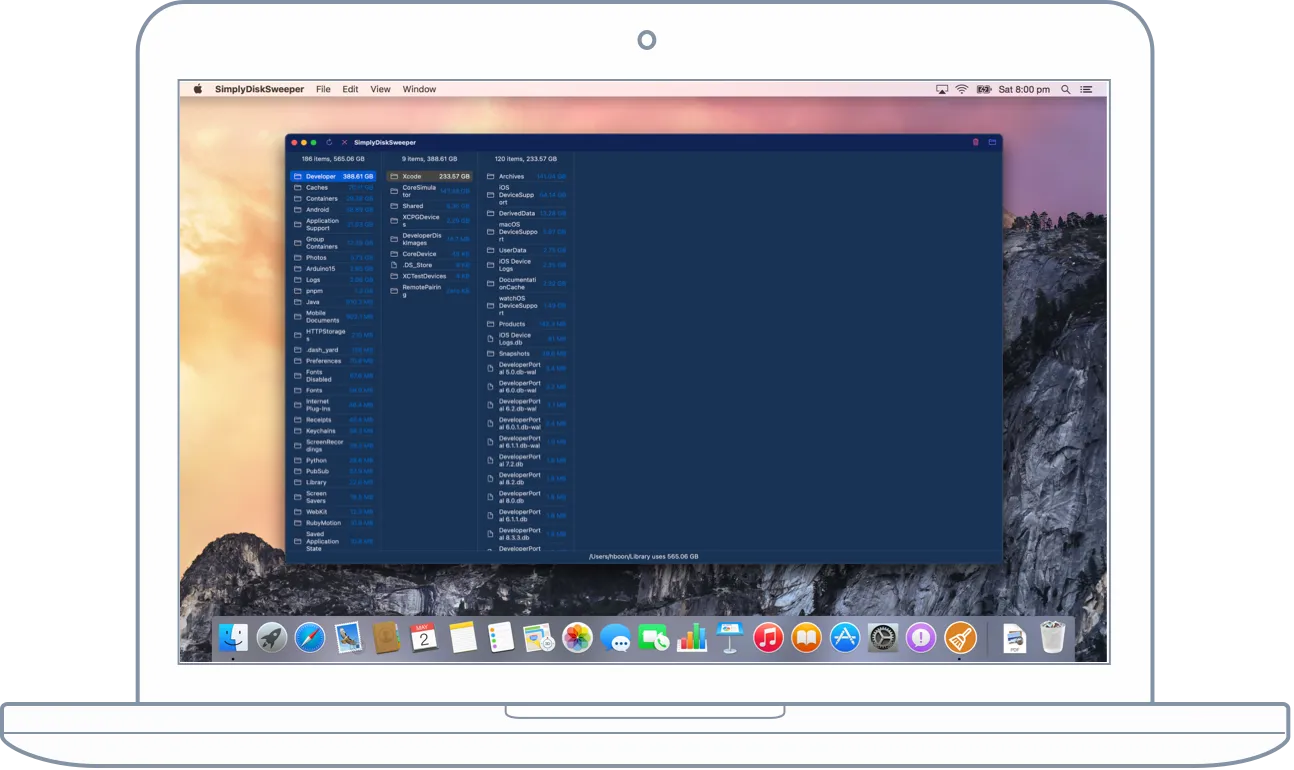Select the Keychains folder

(333, 431)
